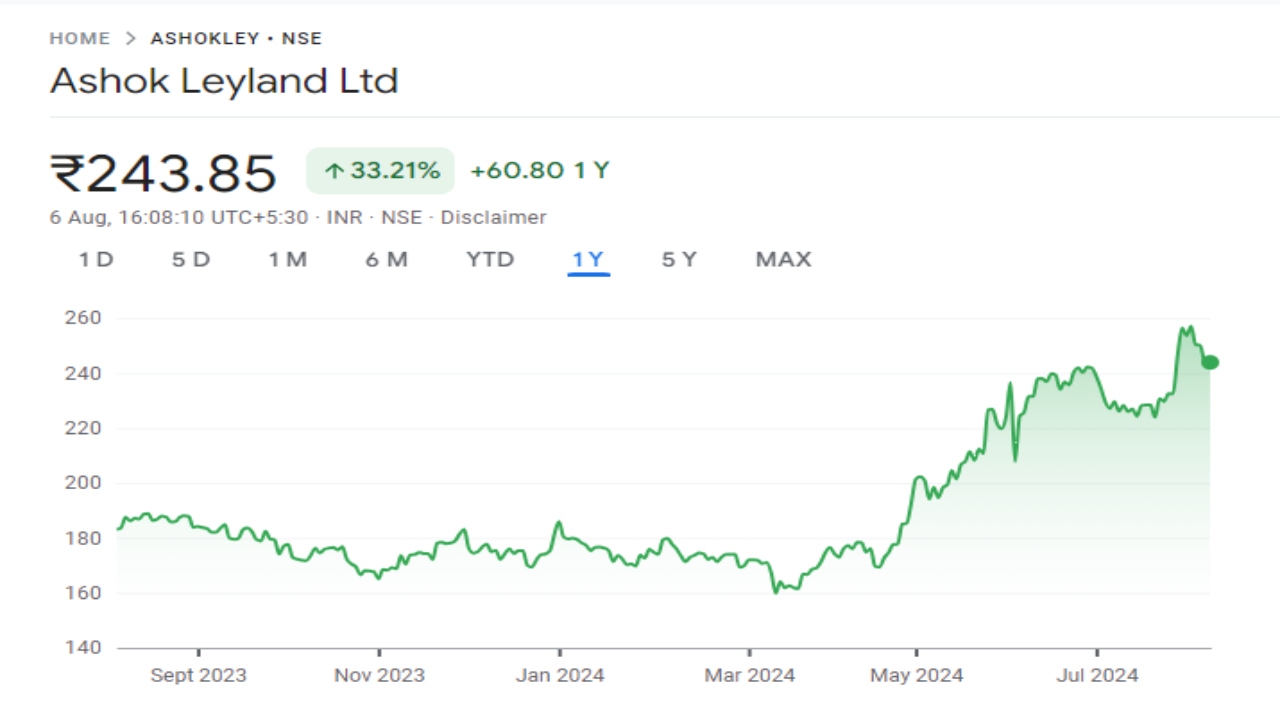Click the Jan 2024 axis label
Image resolution: width=1280 pixels, height=720 pixels.
(560, 676)
